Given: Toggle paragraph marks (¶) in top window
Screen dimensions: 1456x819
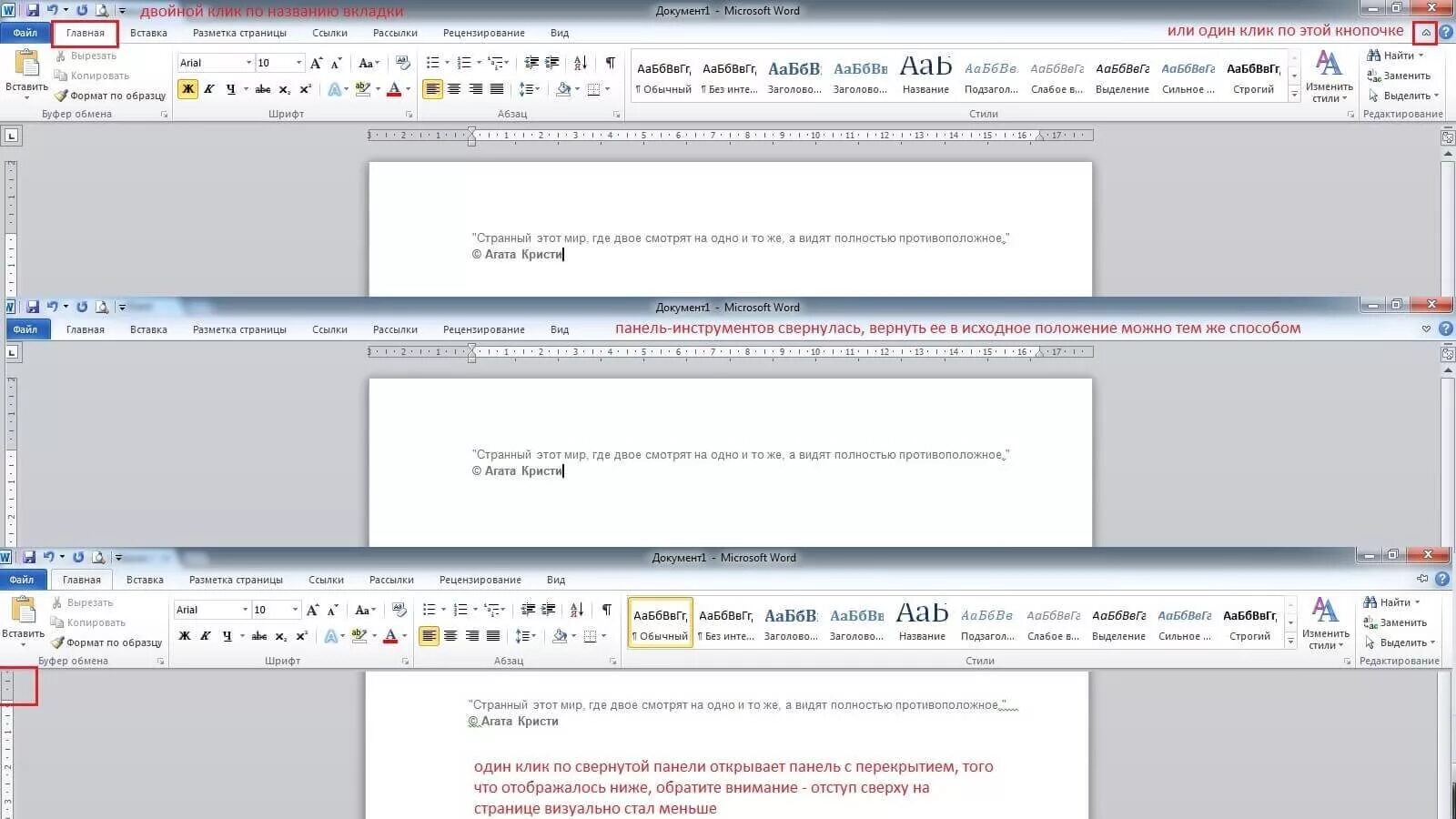Looking at the screenshot, I should tap(610, 63).
